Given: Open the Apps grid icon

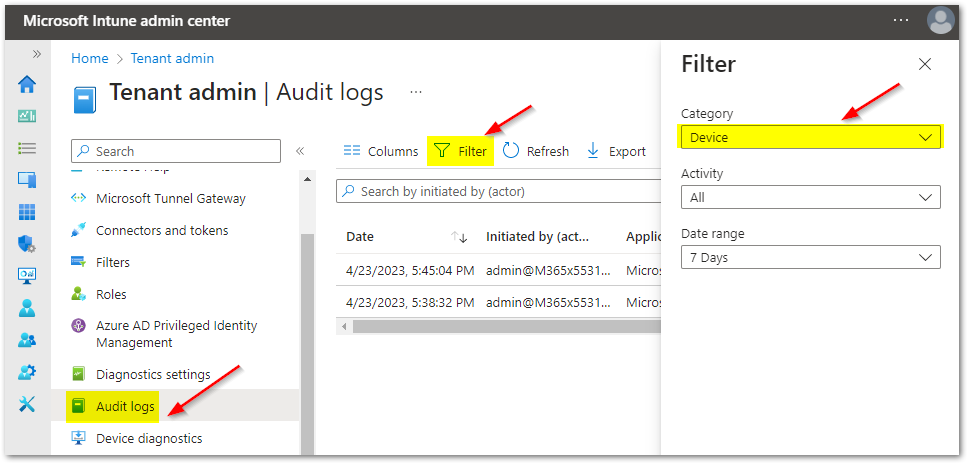Looking at the screenshot, I should pyautogui.click(x=27, y=212).
